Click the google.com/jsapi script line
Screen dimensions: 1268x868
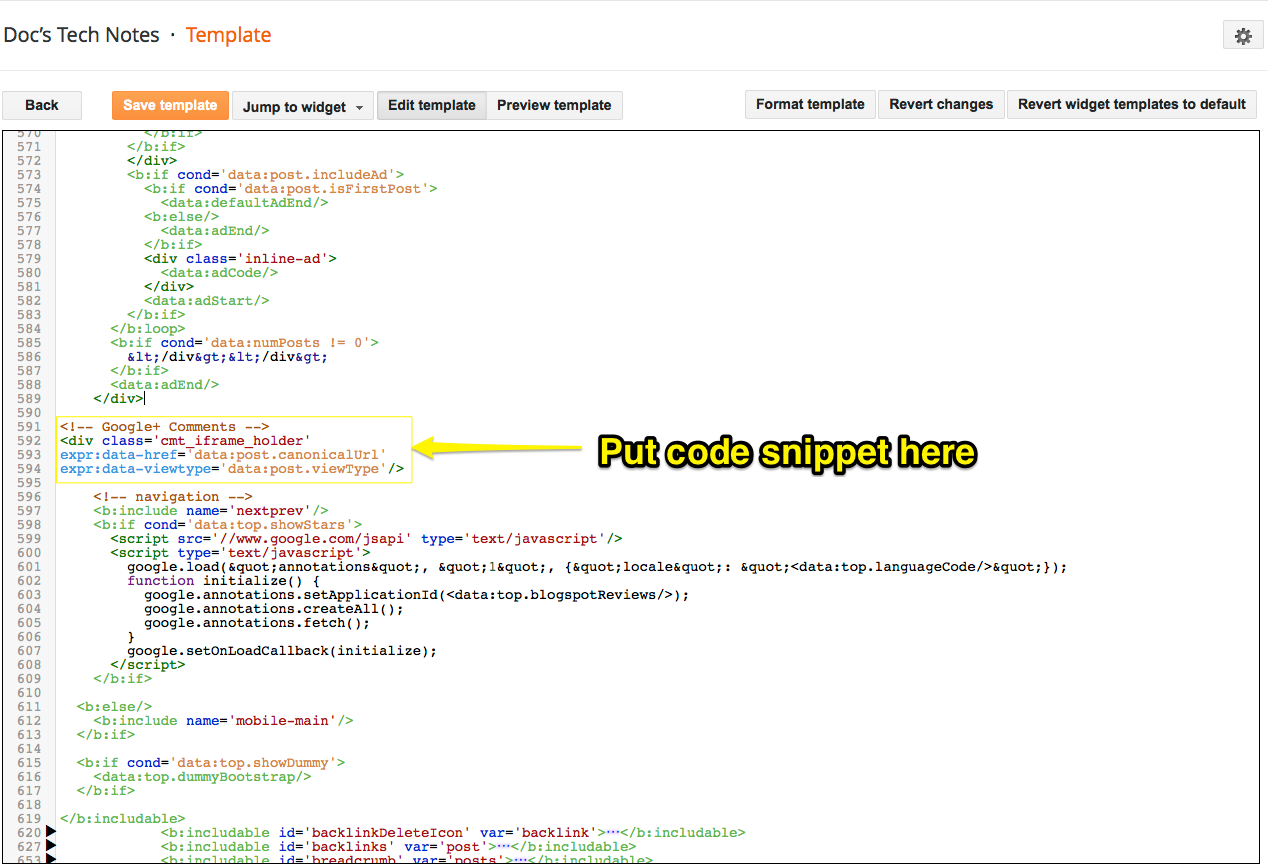366,538
